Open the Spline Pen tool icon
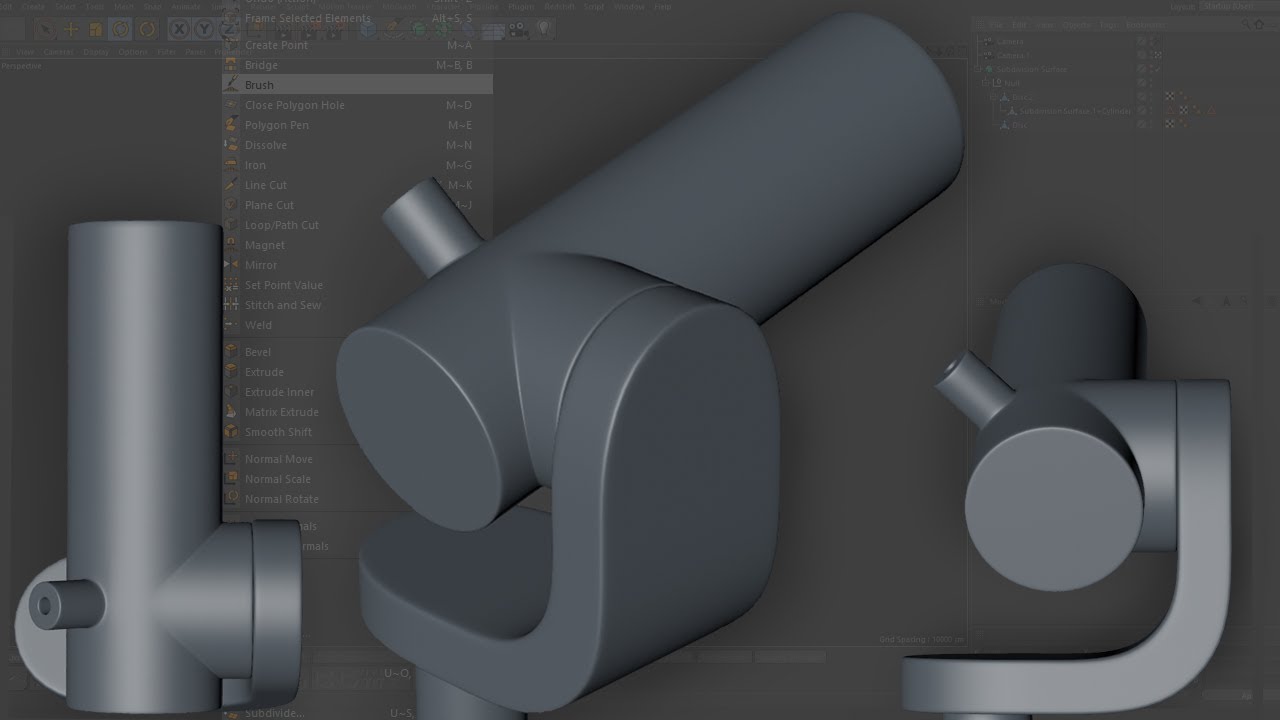Screen dimensions: 1280x720 (x=393, y=30)
